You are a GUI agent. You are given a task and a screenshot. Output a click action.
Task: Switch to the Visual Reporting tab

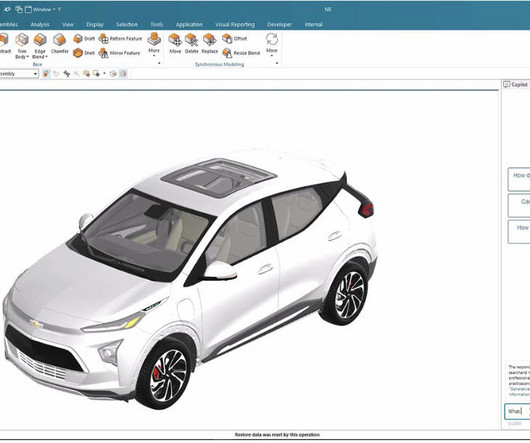pyautogui.click(x=235, y=24)
